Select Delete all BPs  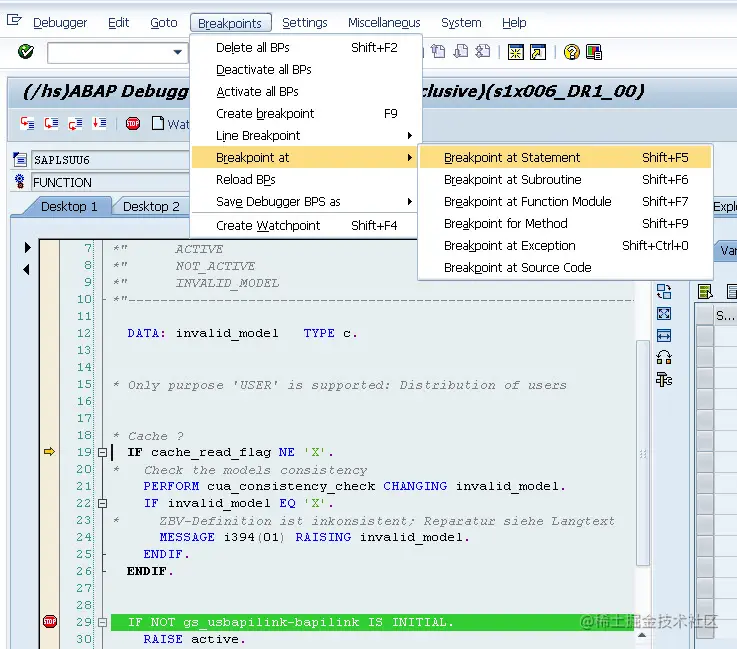click(306, 47)
